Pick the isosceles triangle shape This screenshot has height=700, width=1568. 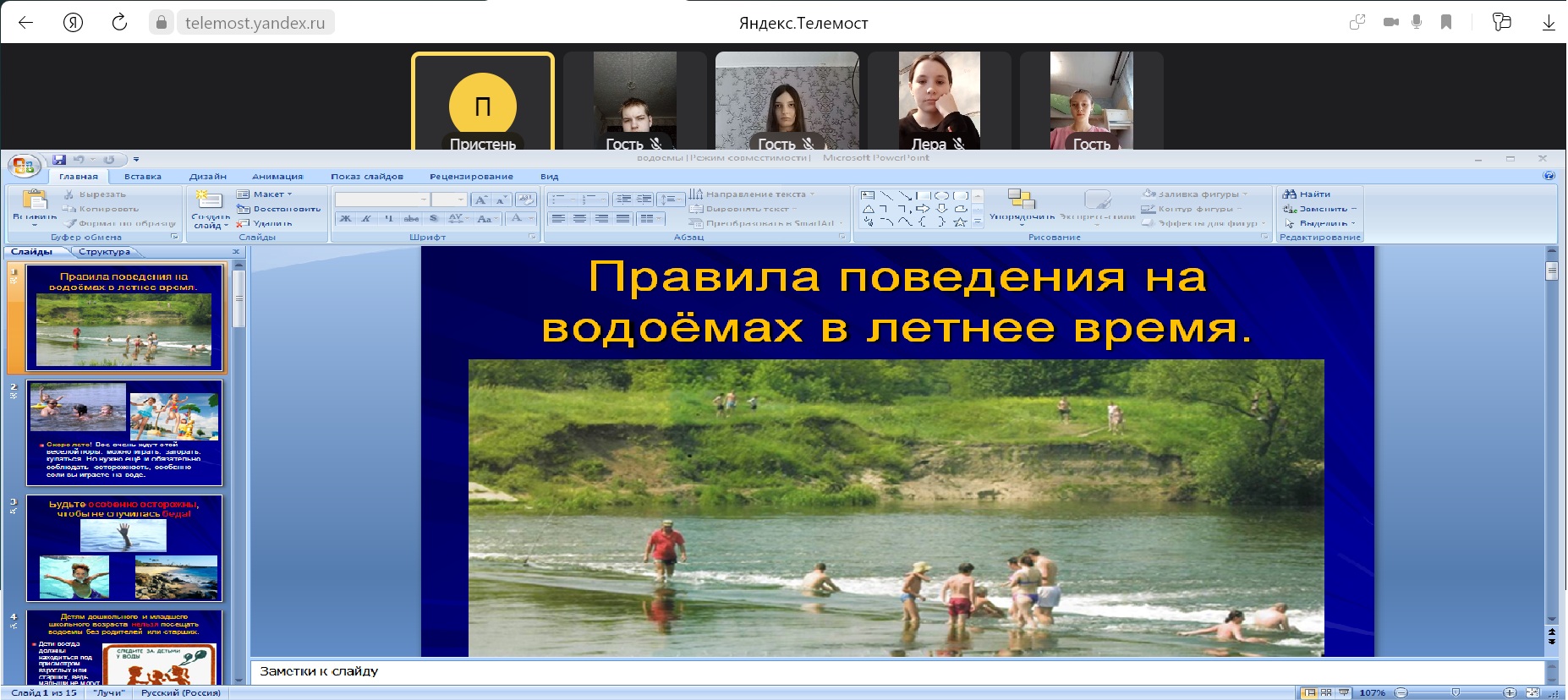pos(868,209)
